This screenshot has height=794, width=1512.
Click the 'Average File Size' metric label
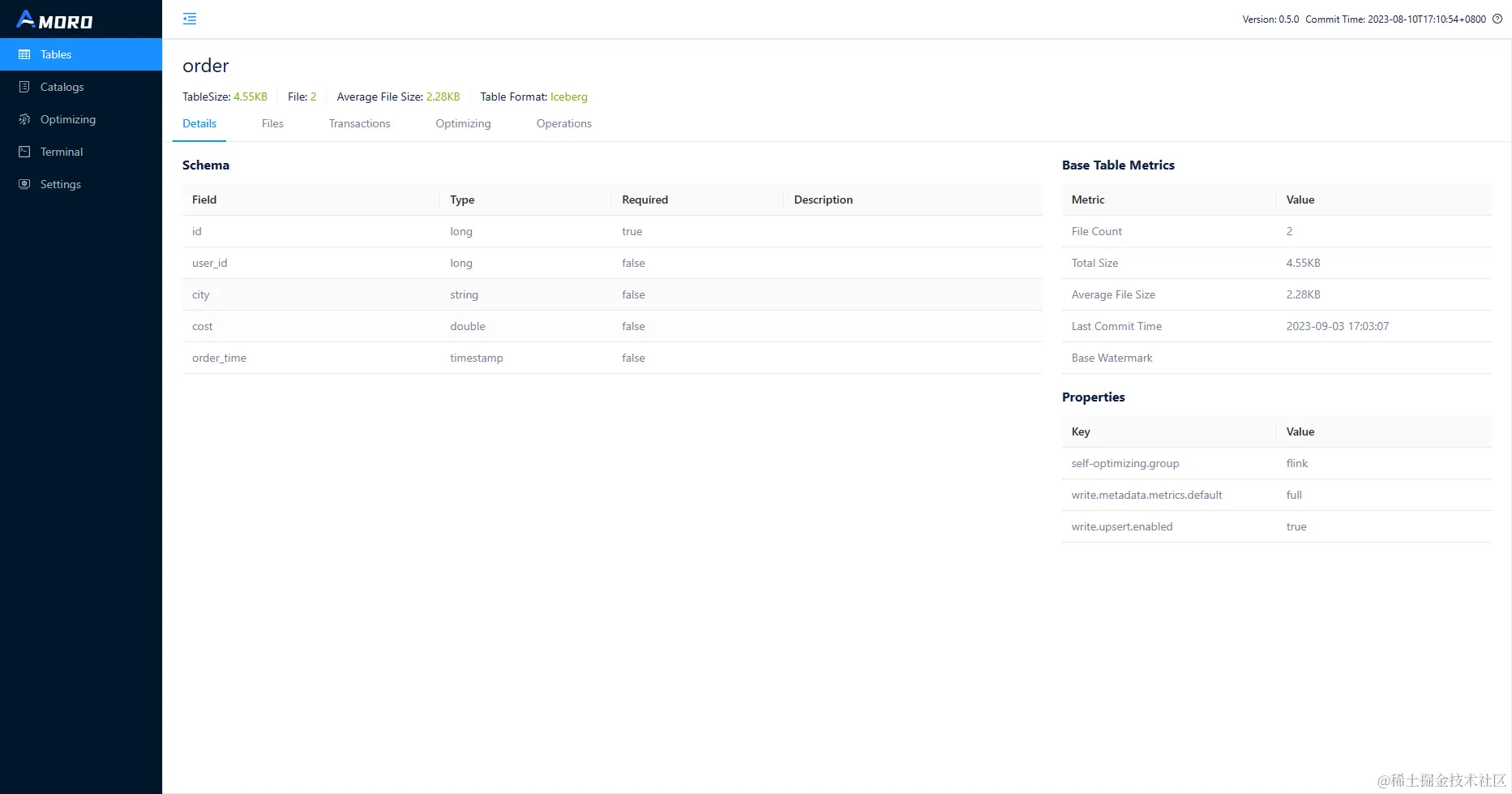(x=1113, y=294)
